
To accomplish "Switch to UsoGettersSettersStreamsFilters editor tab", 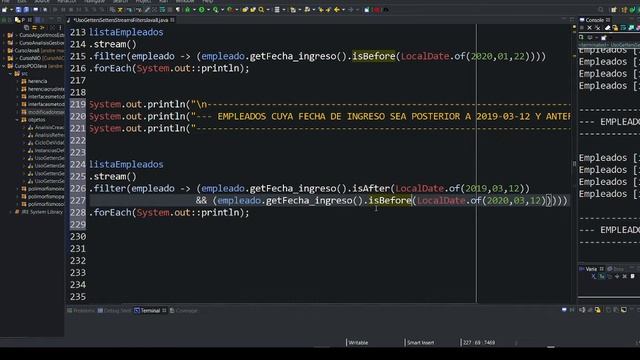I will [120, 20].
